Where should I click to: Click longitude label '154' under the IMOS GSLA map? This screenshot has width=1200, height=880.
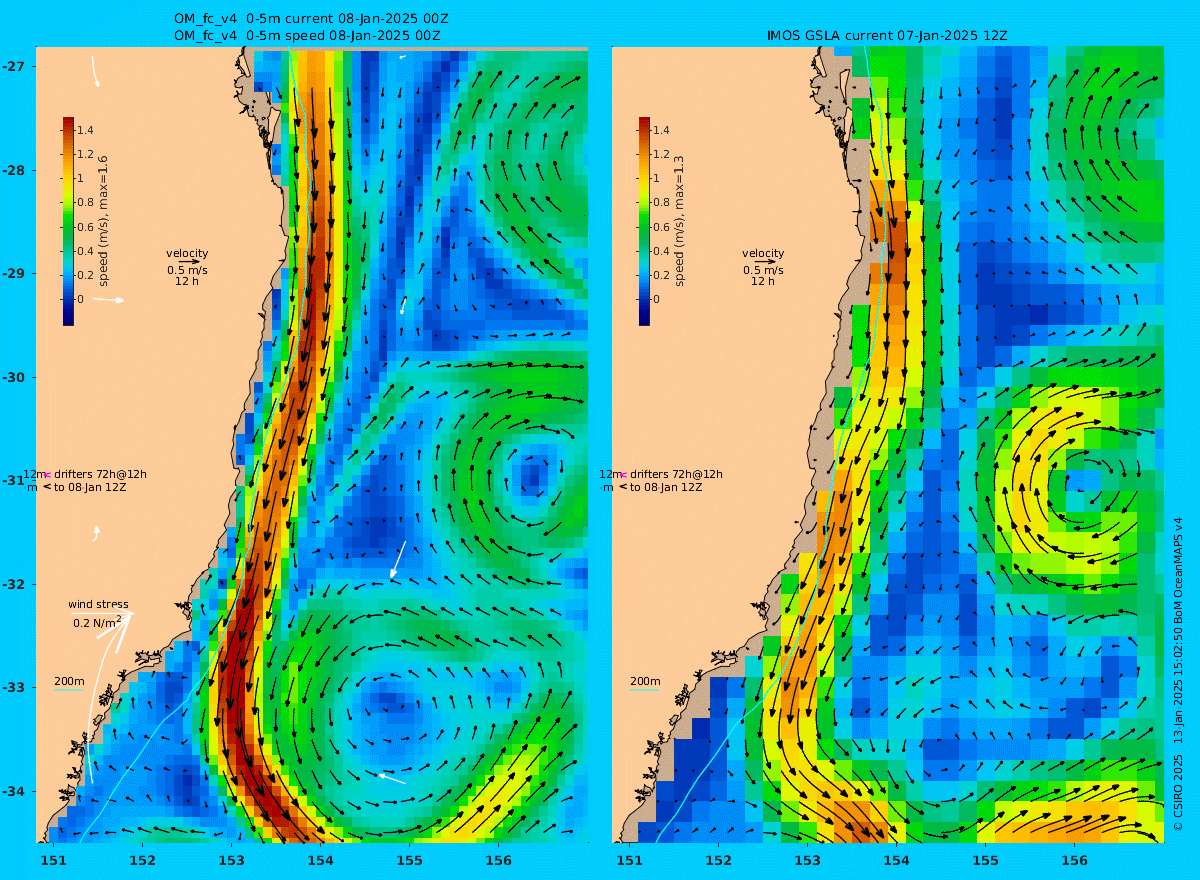(896, 860)
